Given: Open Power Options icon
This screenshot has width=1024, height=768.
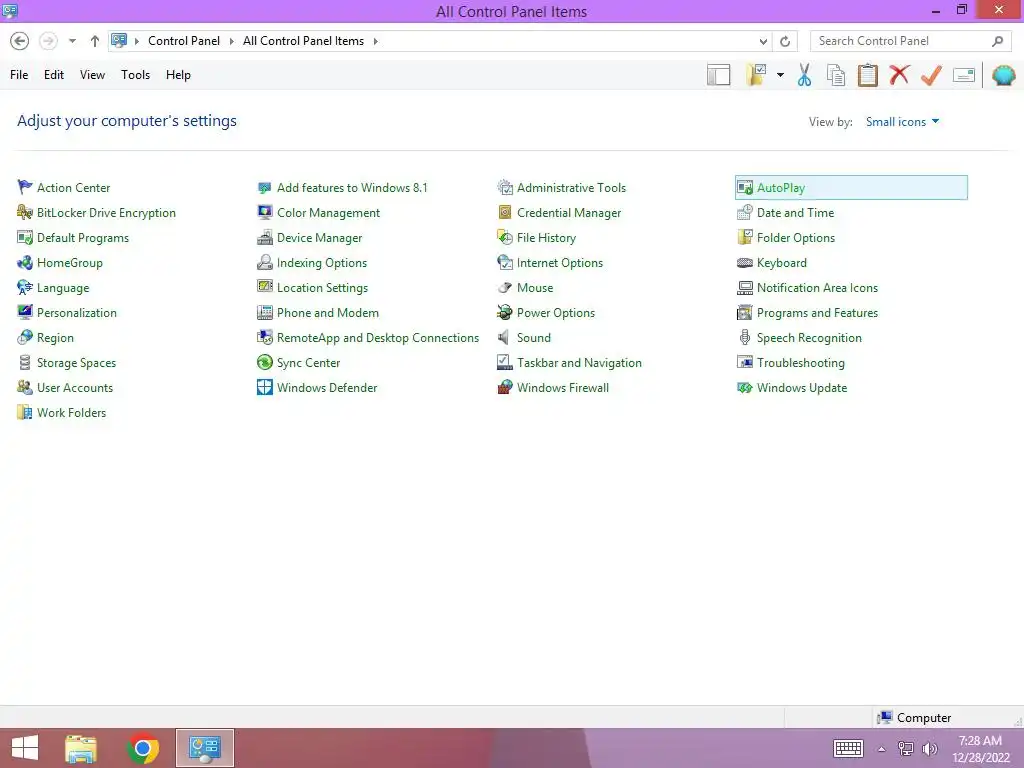Looking at the screenshot, I should [x=505, y=313].
